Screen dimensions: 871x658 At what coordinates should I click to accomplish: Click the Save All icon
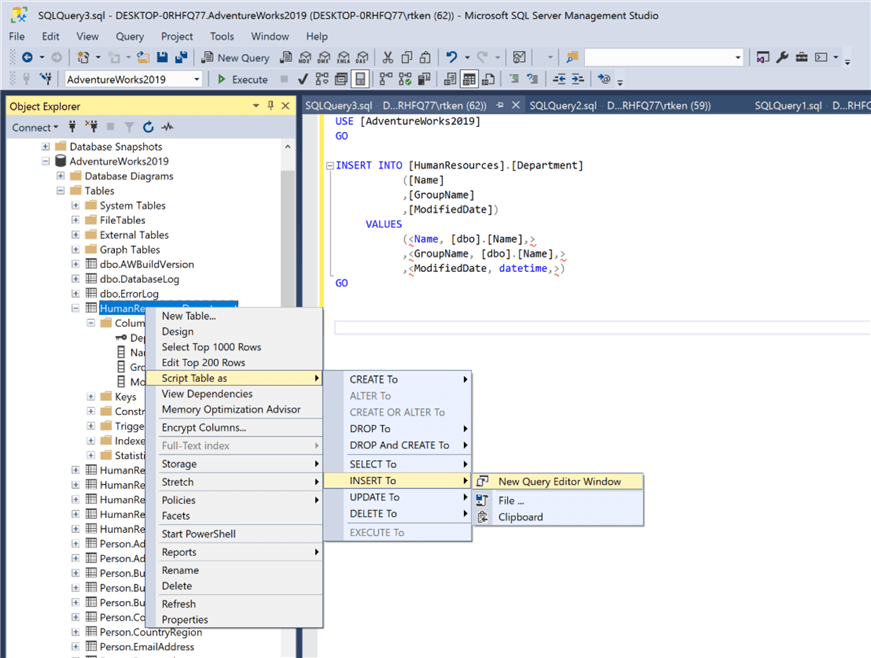[x=181, y=57]
